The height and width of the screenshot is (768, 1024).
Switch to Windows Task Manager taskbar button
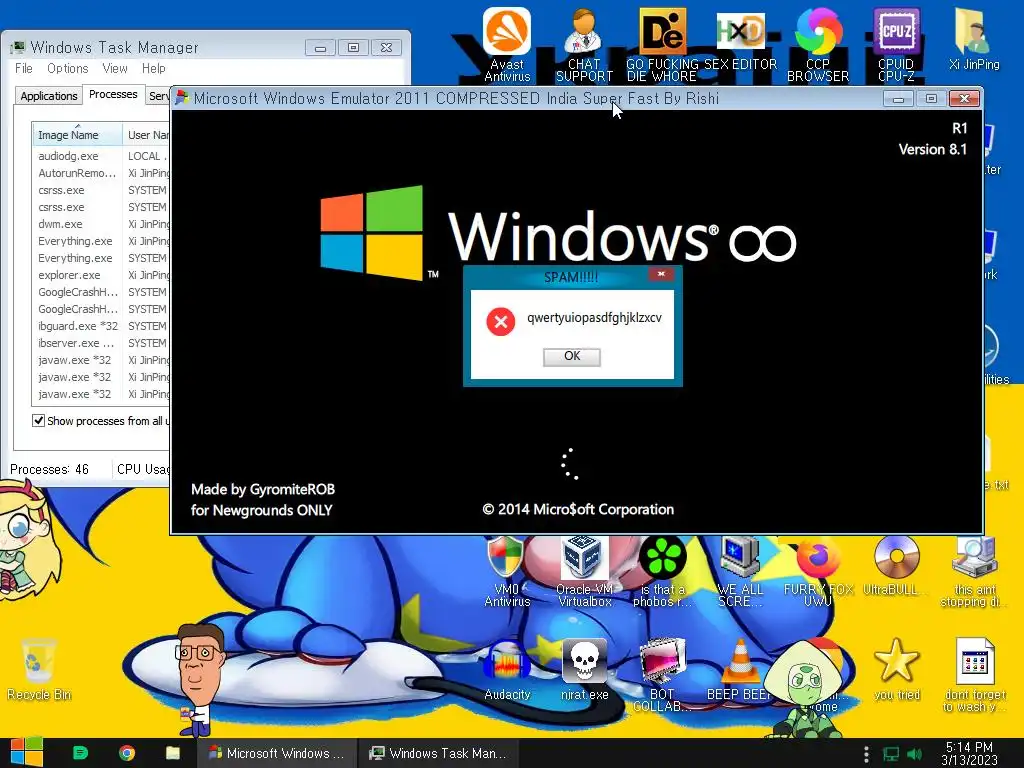[x=438, y=753]
